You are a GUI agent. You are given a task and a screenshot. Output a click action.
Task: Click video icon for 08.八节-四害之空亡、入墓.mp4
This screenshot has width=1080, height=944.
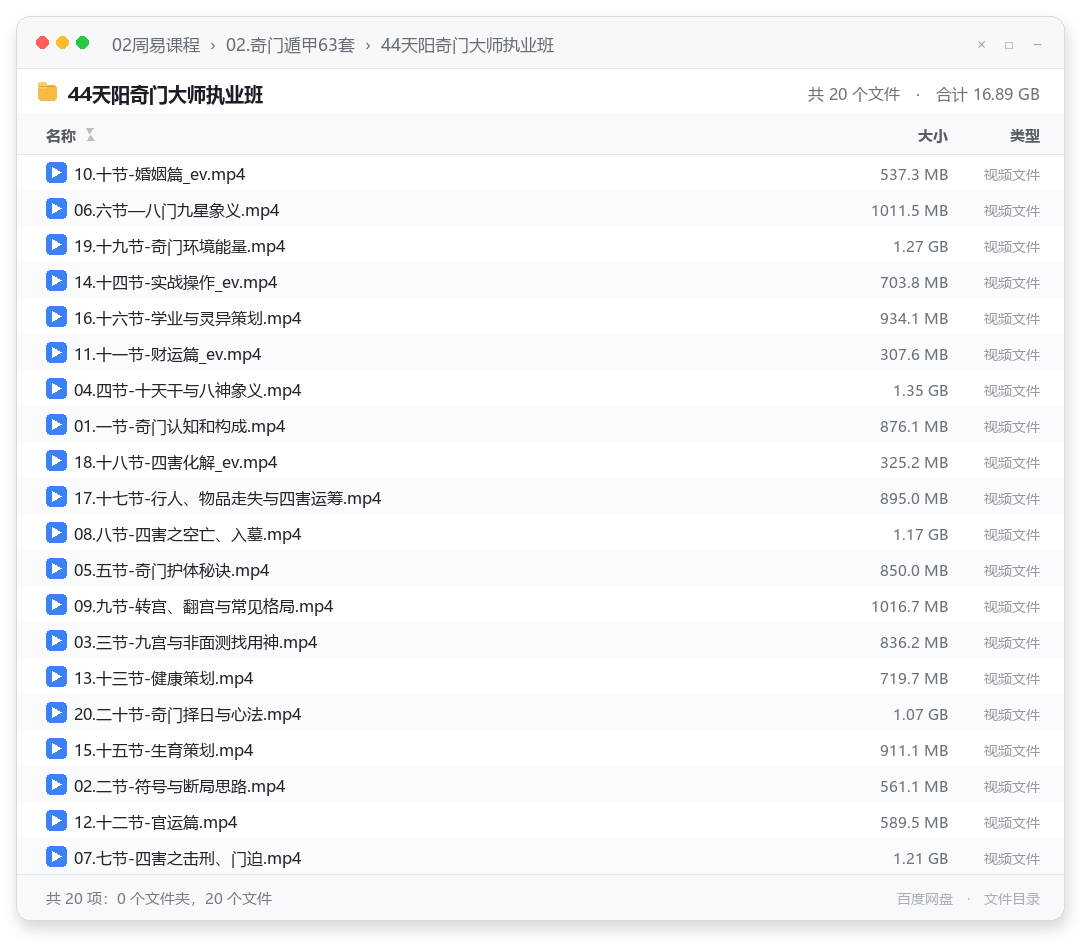click(56, 533)
